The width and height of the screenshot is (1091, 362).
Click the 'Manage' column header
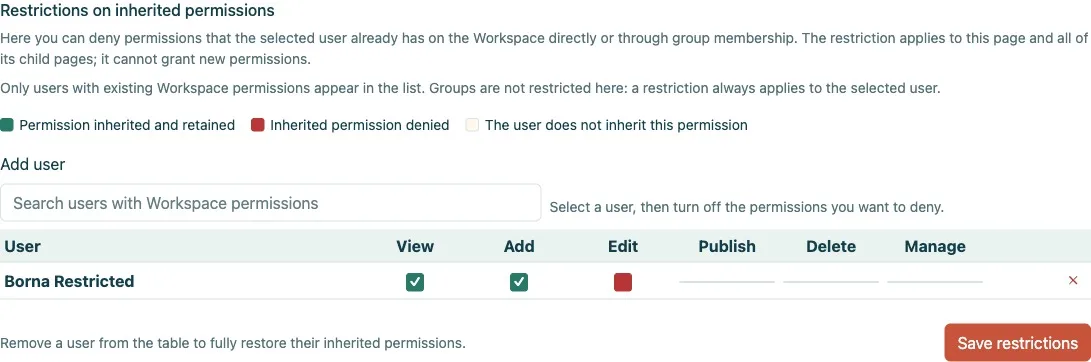click(935, 246)
